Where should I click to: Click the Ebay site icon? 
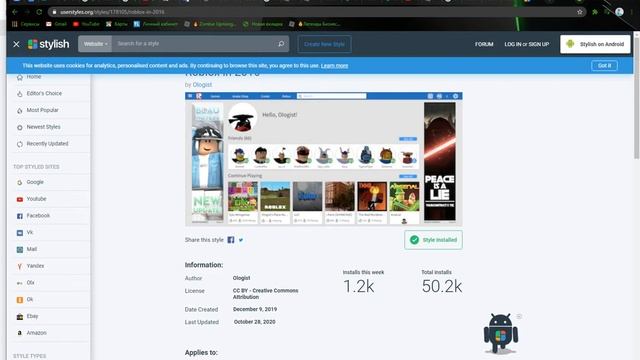[20, 316]
